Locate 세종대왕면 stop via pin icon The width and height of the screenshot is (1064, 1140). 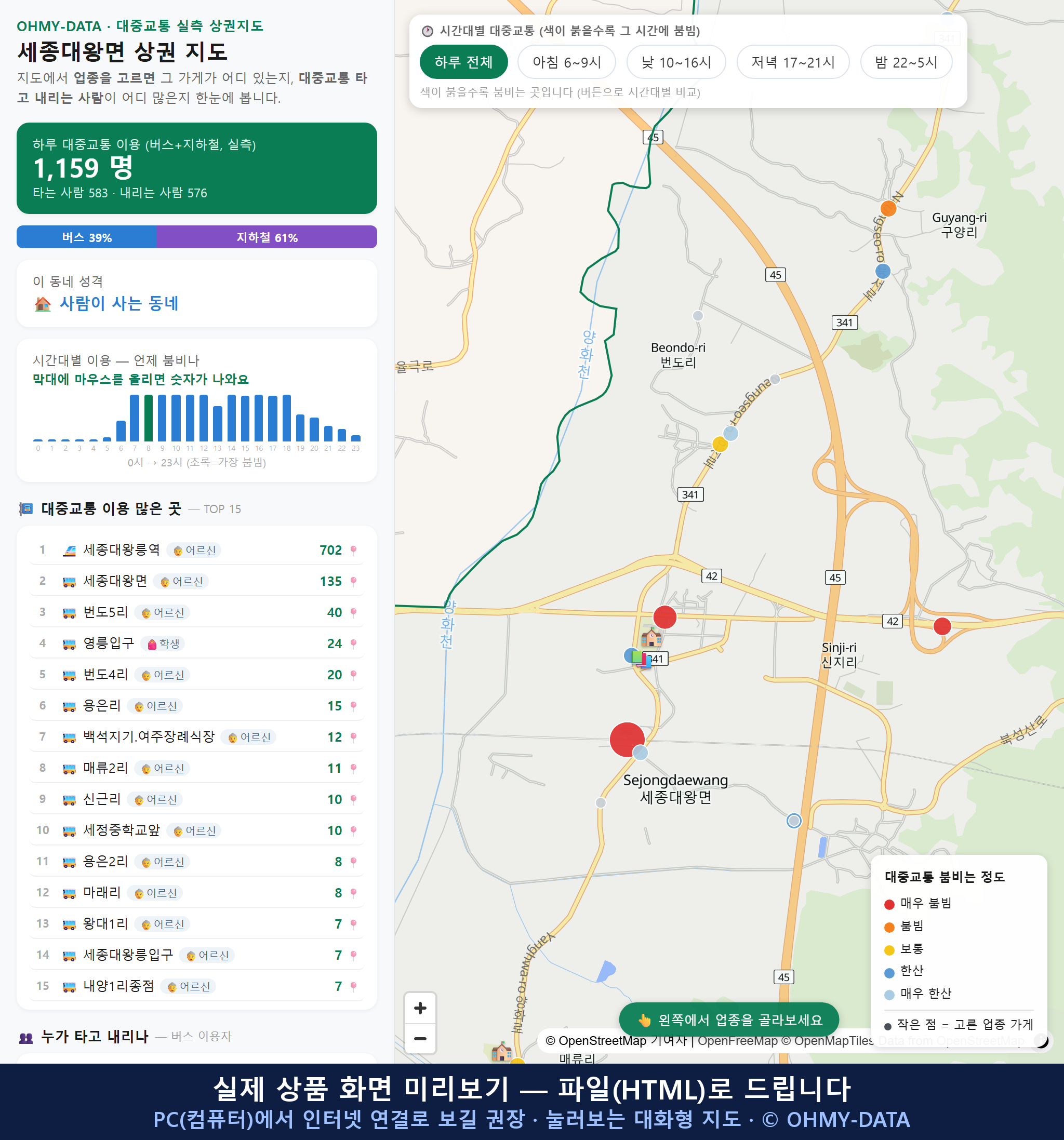tap(353, 582)
